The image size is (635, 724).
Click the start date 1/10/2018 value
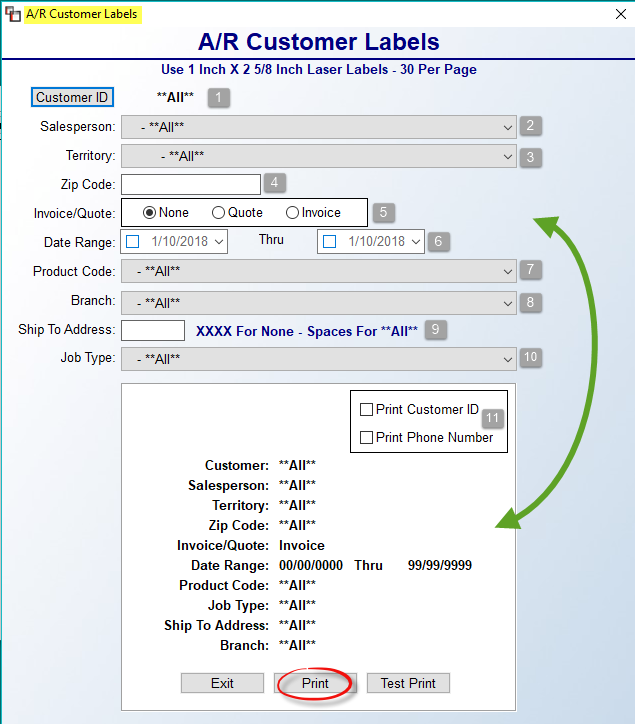tap(180, 241)
